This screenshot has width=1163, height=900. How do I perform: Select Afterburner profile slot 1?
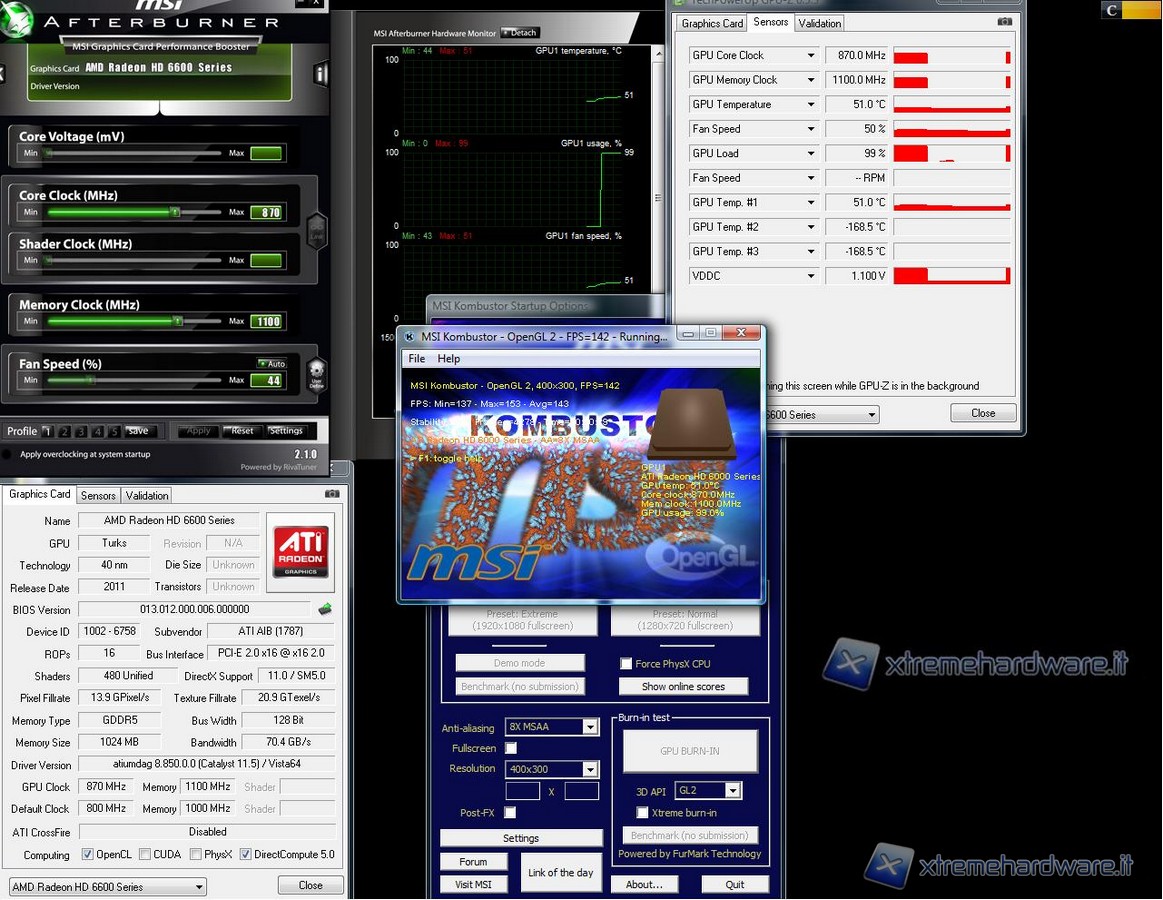tap(47, 431)
